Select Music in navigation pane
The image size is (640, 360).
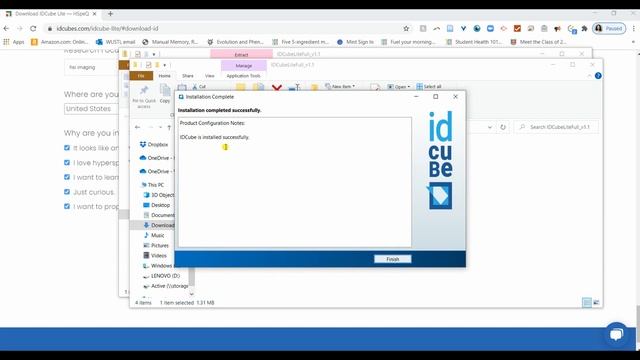[x=154, y=236]
